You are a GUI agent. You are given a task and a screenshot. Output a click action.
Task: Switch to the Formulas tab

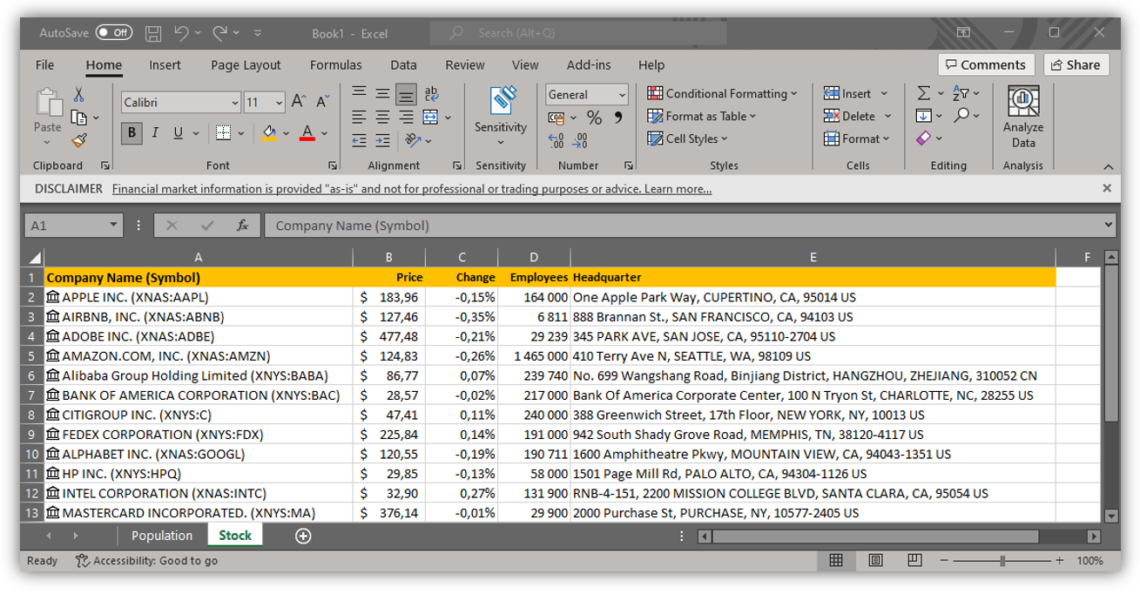(x=336, y=65)
